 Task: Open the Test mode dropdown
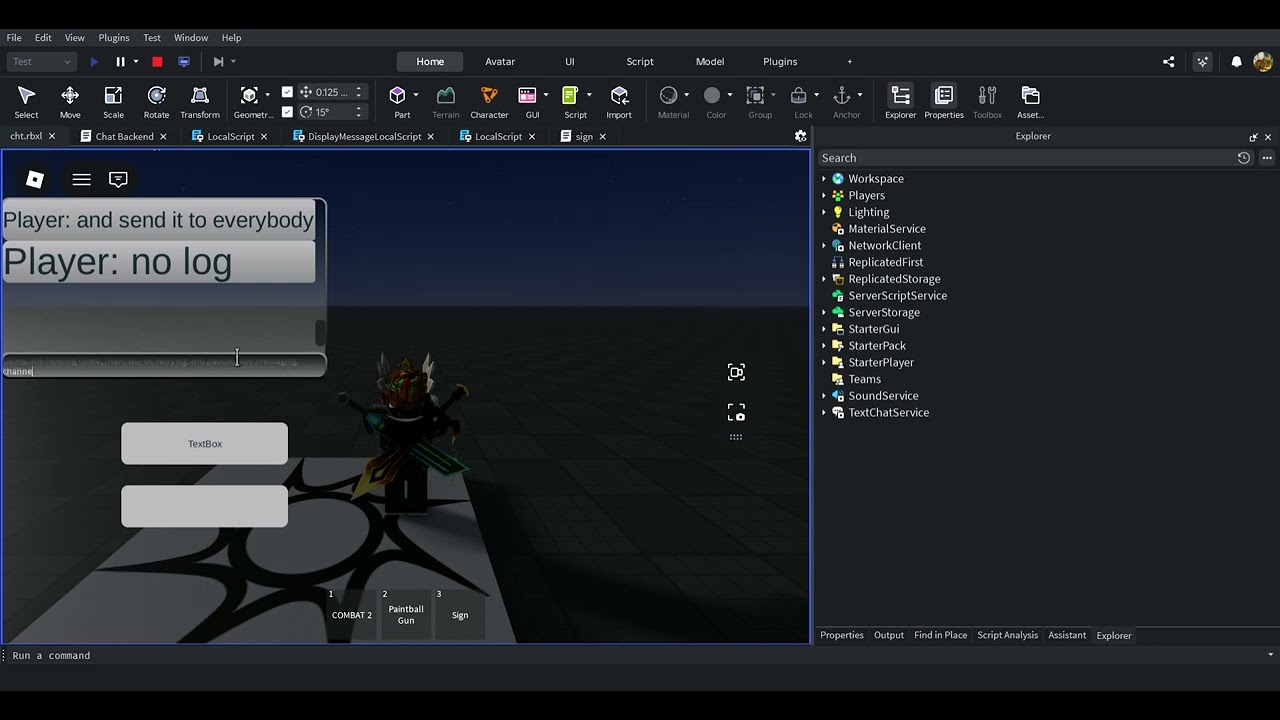click(41, 62)
